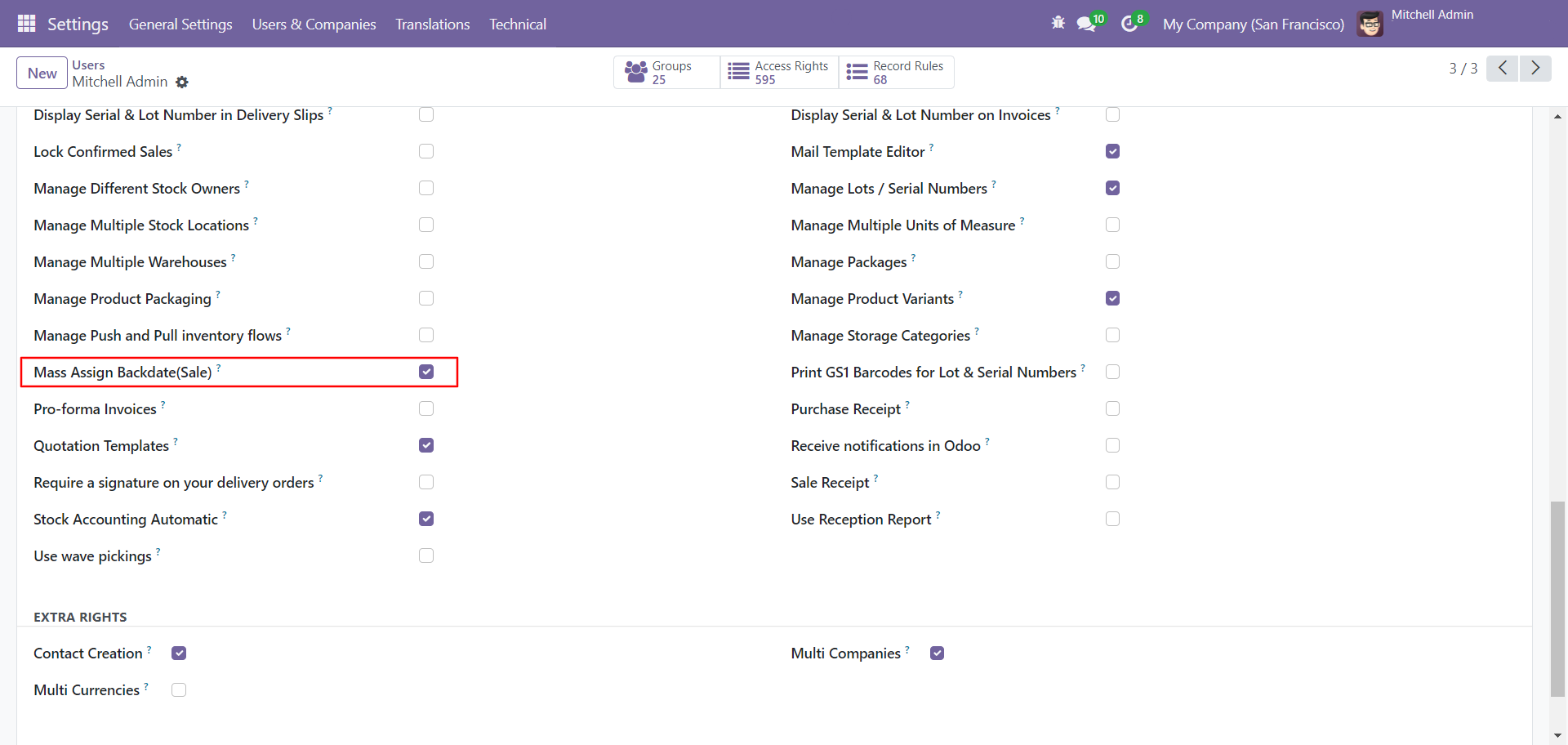Open the Access Rights 595 button
This screenshot has width=1568, height=745.
pos(779,72)
